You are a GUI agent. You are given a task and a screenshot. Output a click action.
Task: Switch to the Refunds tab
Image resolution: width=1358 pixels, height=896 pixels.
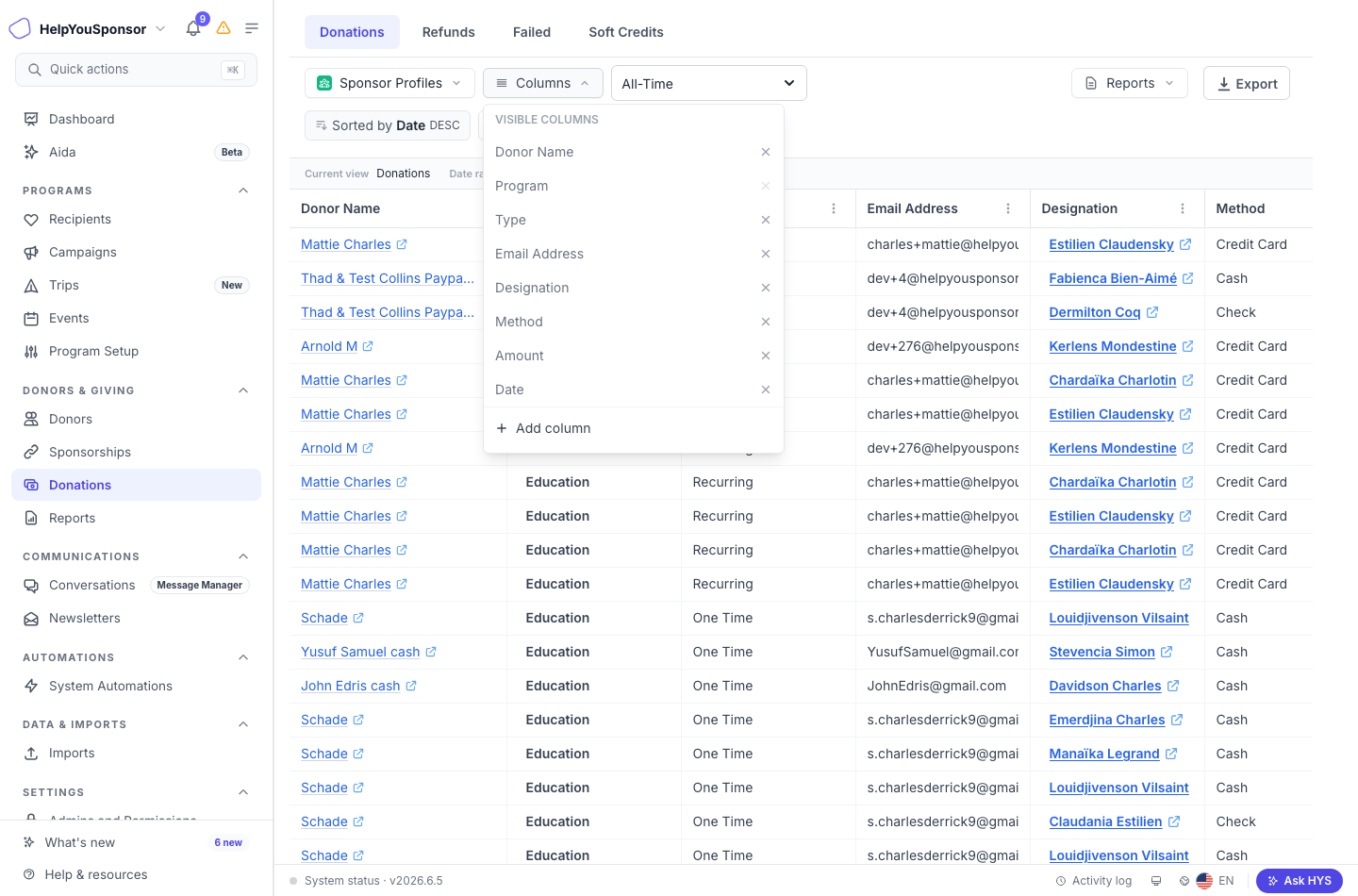click(449, 32)
